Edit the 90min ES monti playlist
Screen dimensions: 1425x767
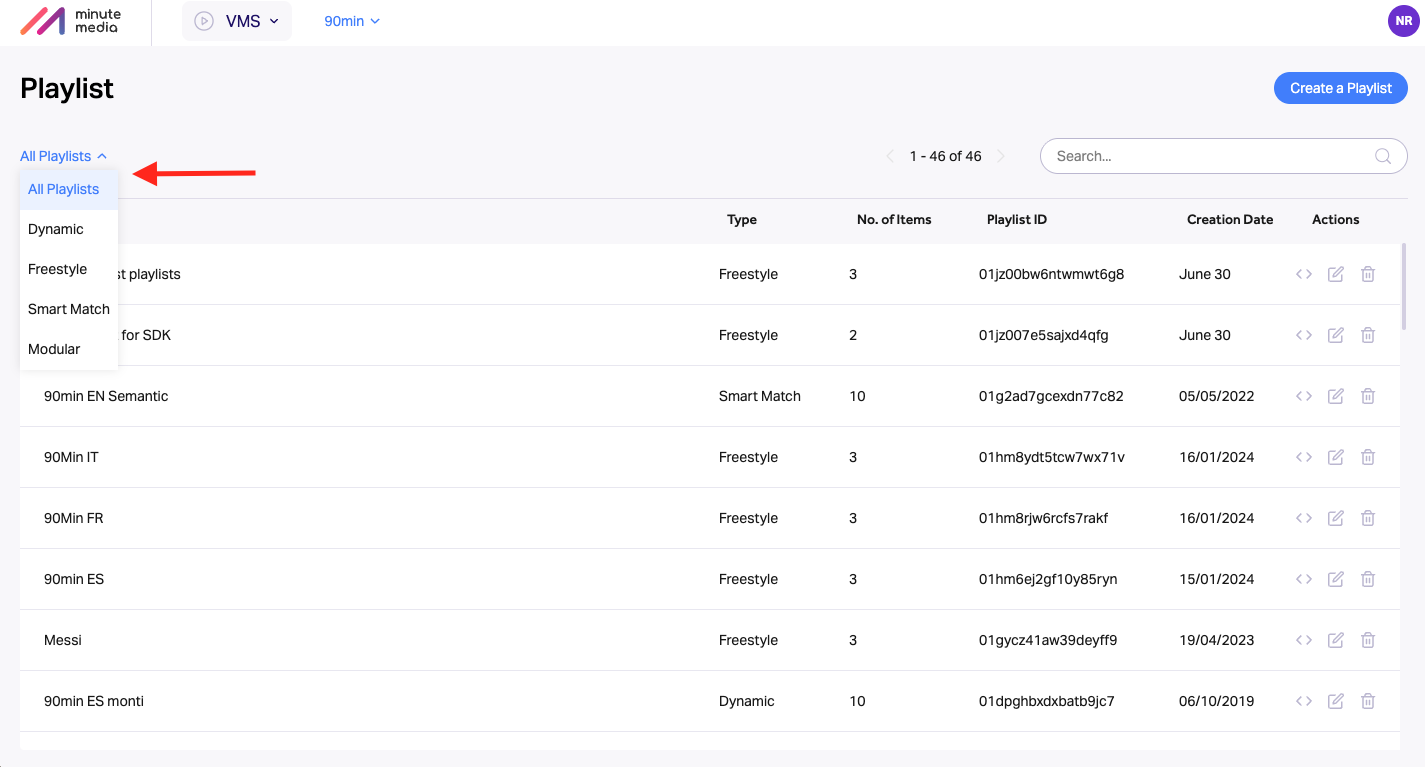pyautogui.click(x=1335, y=701)
